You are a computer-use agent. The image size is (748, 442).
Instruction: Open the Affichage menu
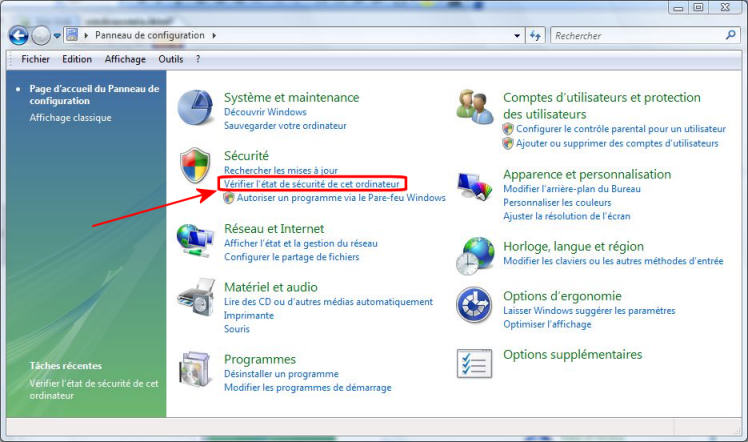(x=125, y=59)
